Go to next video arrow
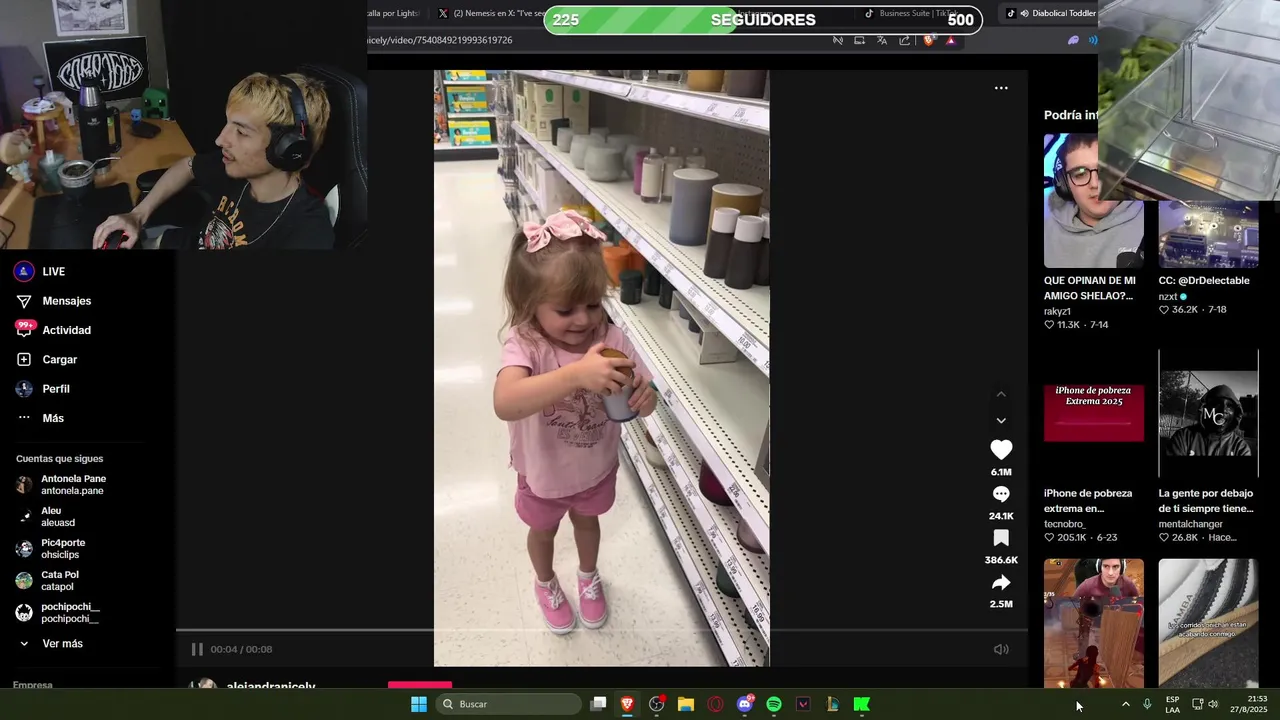Screen dimensions: 1280x720 1001,421
